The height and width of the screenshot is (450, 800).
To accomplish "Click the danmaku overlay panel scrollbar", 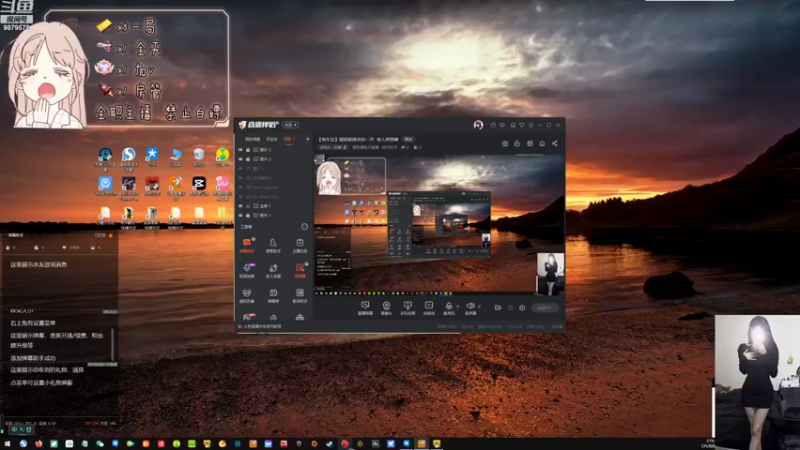I will (x=112, y=344).
